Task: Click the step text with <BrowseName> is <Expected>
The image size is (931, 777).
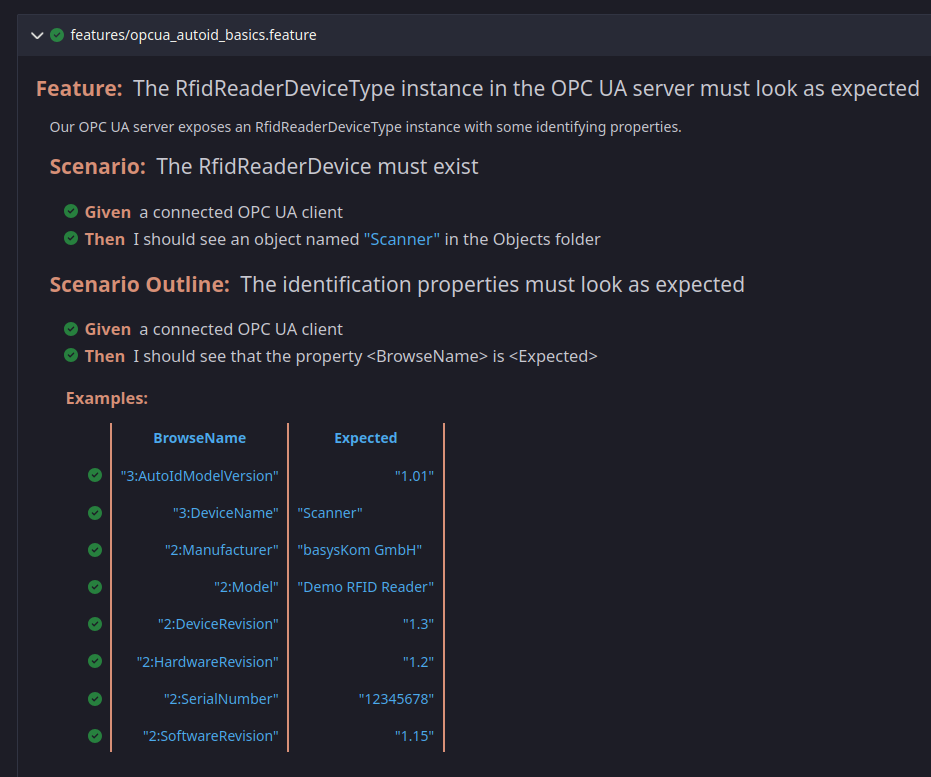Action: click(365, 356)
